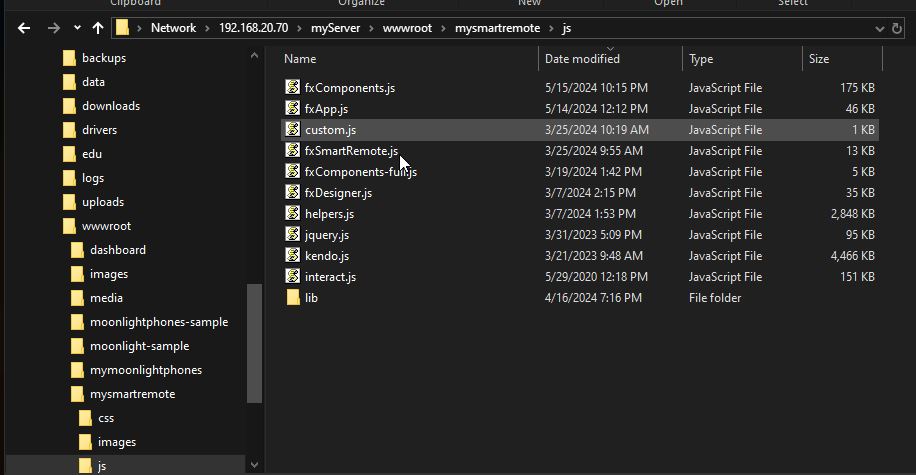Open recent locations dropdown arrow
916x475 pixels.
pyautogui.click(x=77, y=28)
